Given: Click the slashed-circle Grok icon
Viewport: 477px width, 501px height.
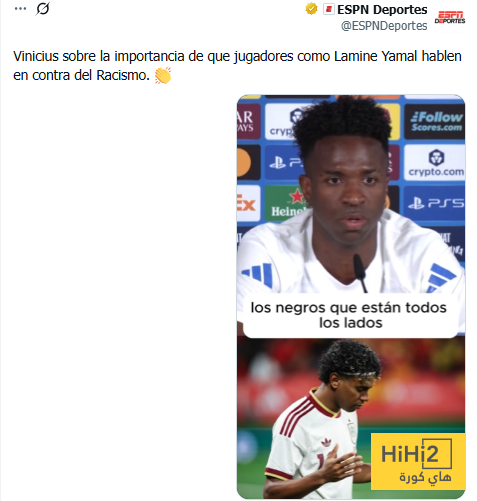Looking at the screenshot, I should 43,9.
